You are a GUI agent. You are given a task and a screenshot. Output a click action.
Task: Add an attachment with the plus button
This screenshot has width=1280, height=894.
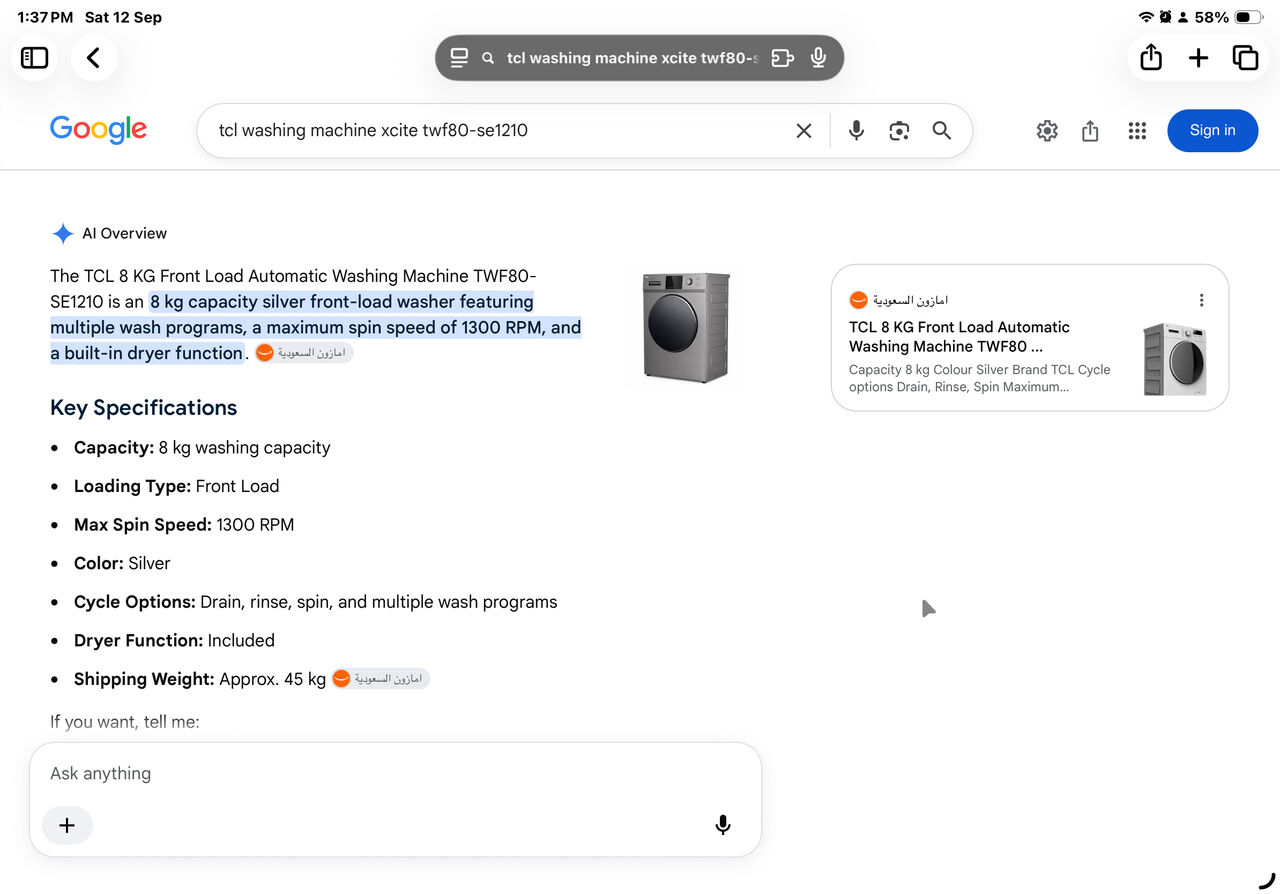point(67,825)
